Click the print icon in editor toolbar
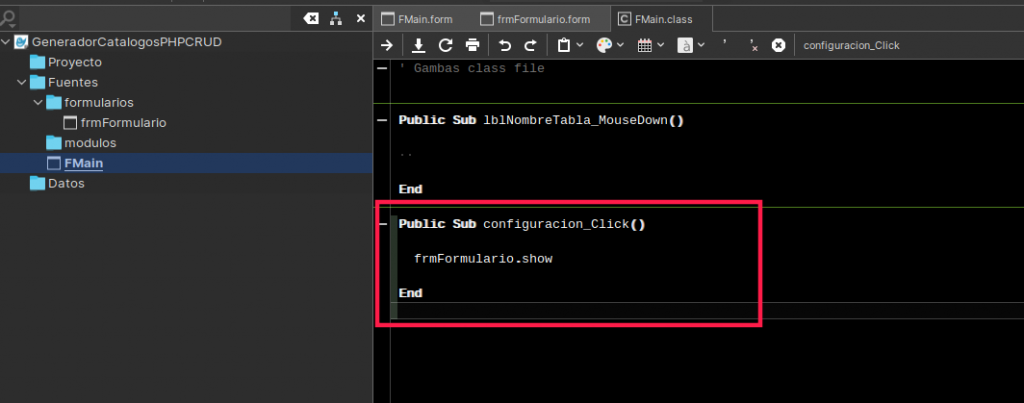Viewport: 1024px width, 403px height. pyautogui.click(x=473, y=45)
